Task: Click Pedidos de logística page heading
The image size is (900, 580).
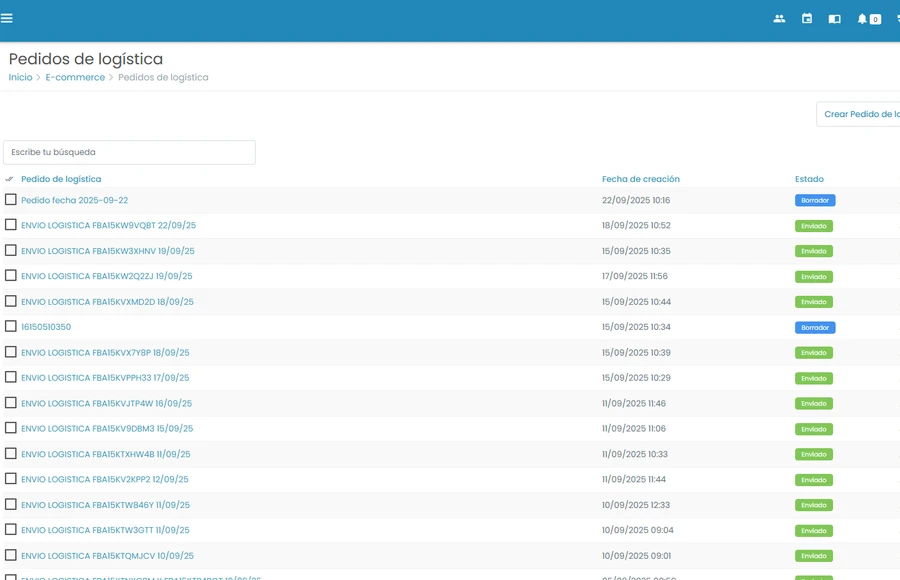Action: click(86, 59)
